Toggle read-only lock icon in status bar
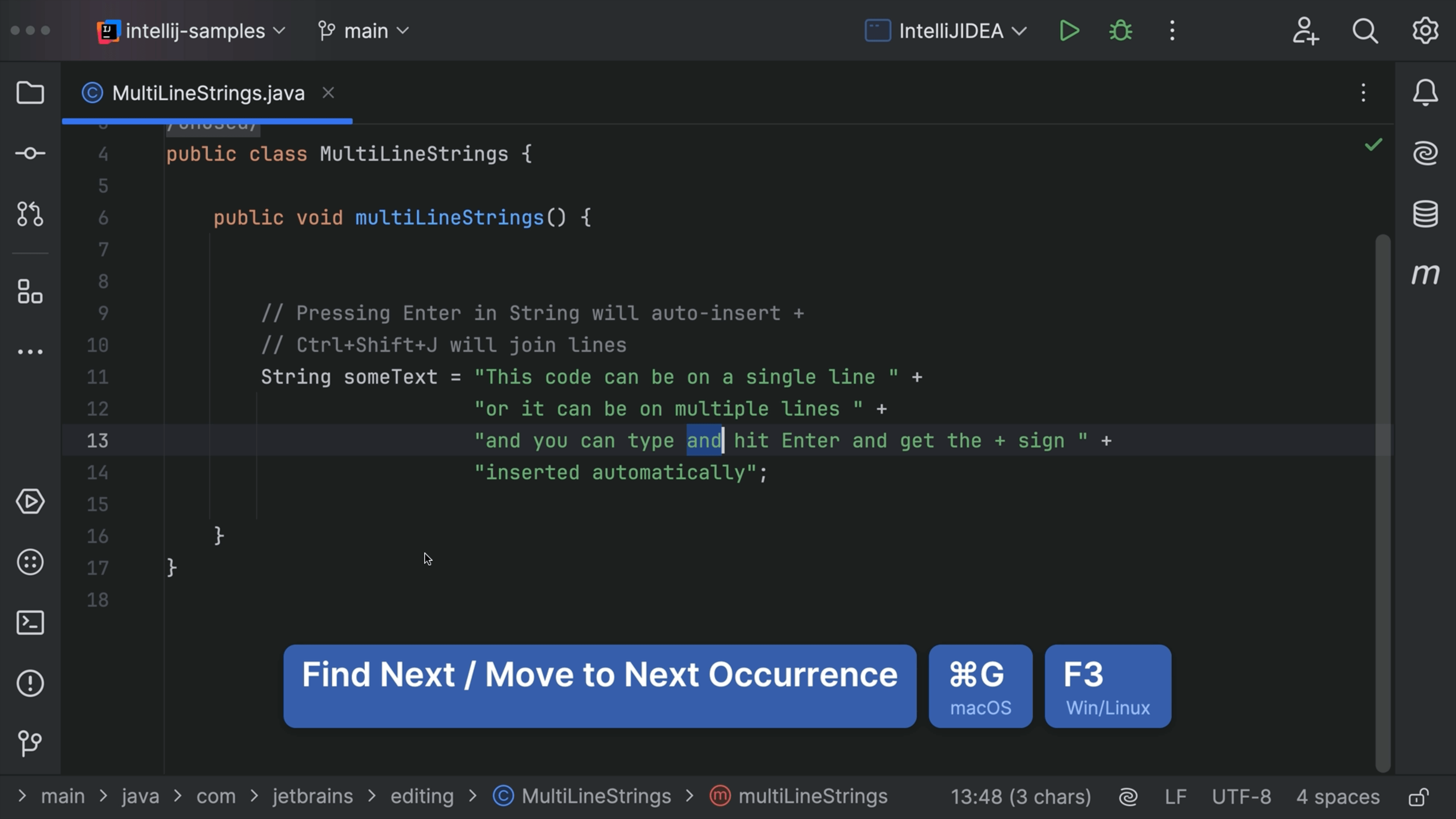1456x819 pixels. pyautogui.click(x=1419, y=797)
